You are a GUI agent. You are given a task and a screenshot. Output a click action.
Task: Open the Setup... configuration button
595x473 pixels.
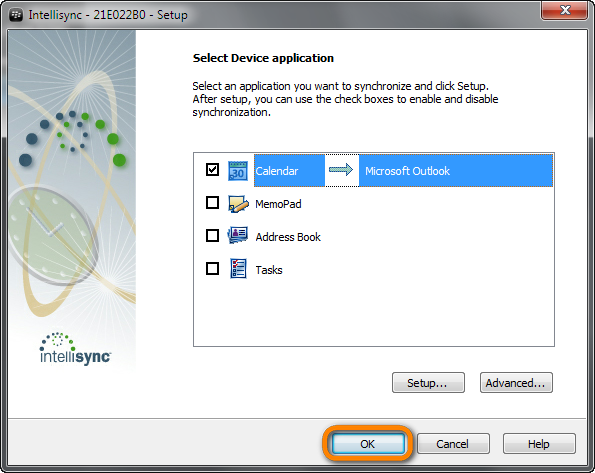click(428, 383)
